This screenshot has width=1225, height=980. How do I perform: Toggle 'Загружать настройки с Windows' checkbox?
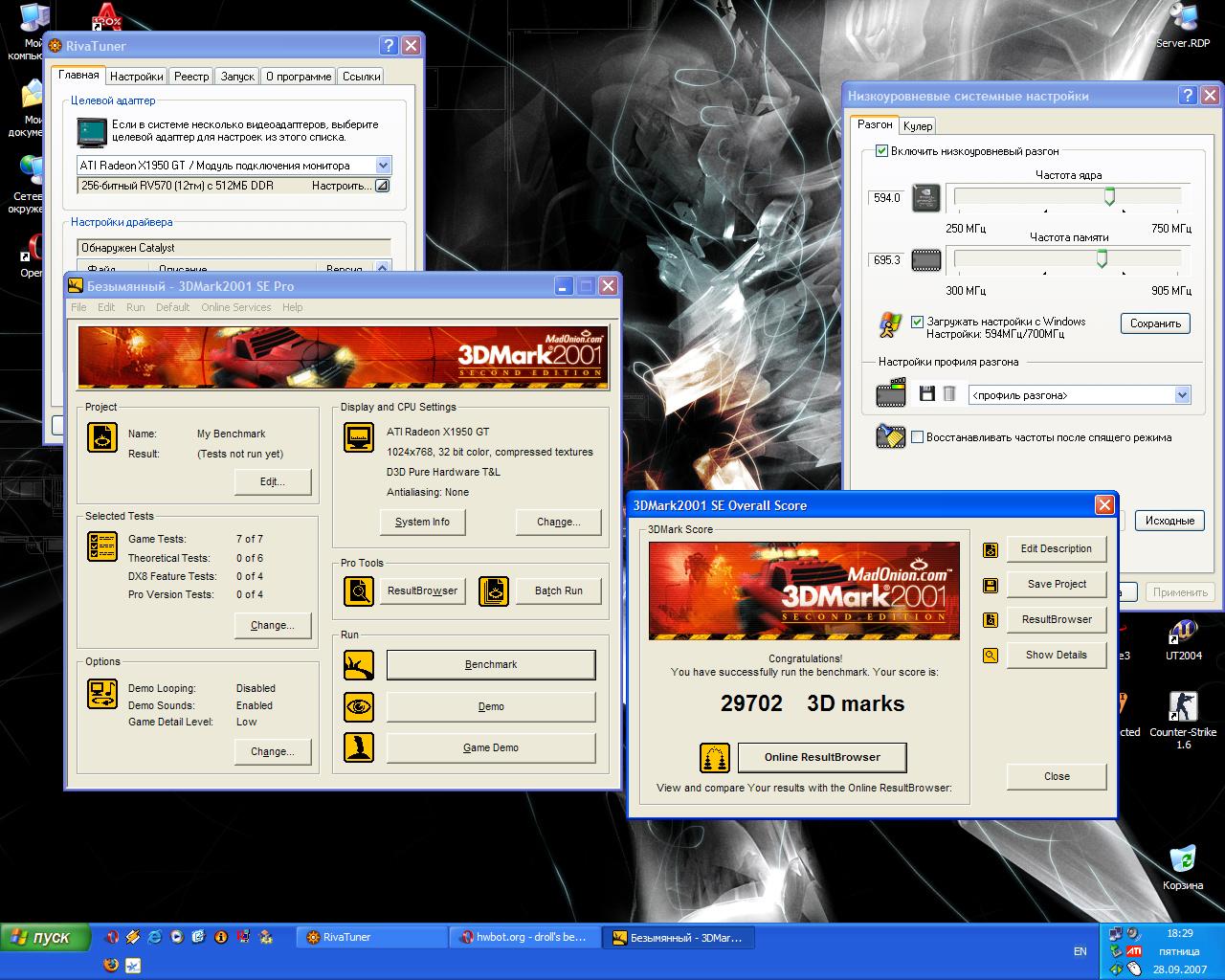tap(917, 322)
